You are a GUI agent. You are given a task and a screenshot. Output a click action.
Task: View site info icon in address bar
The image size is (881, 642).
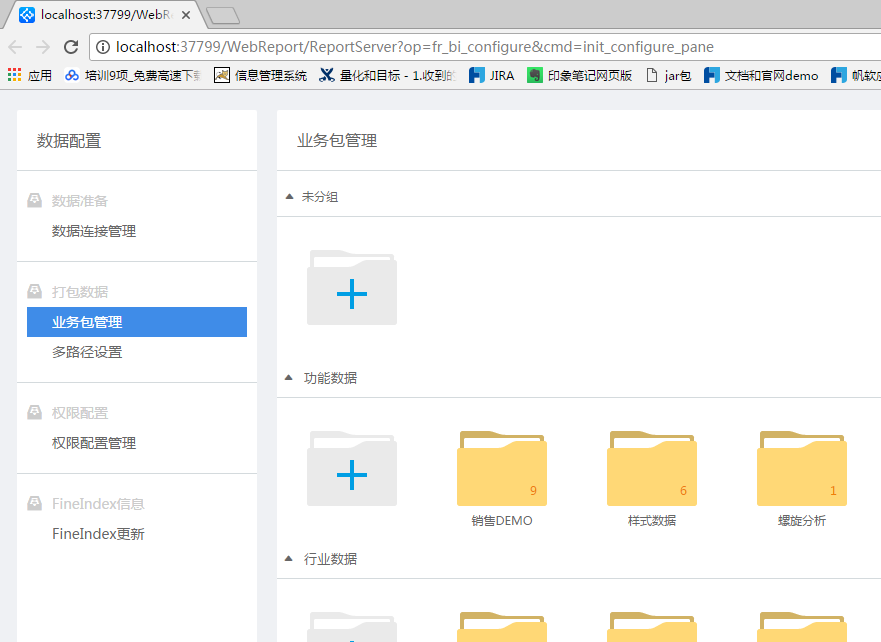tap(103, 47)
